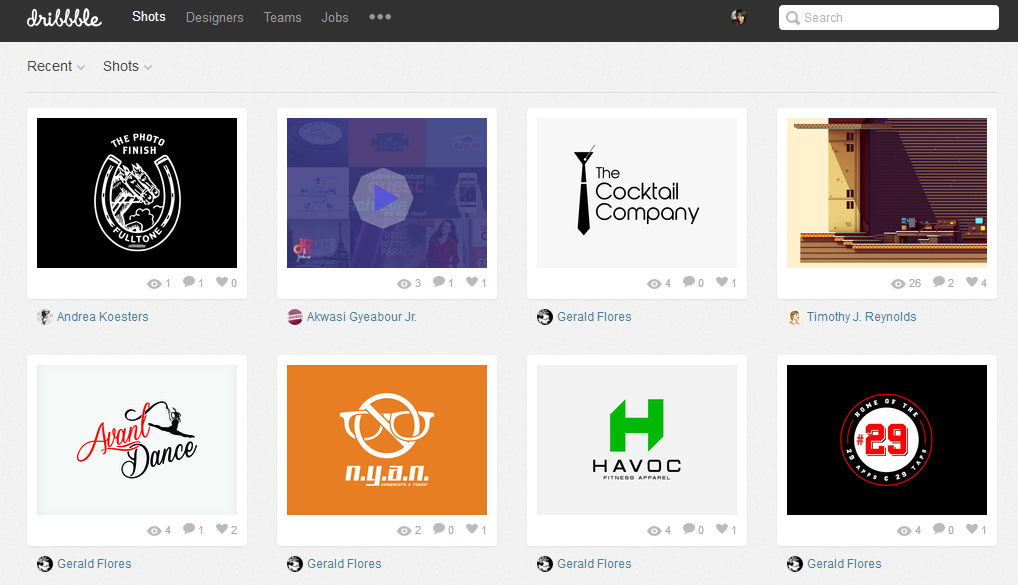Like Timothy J. Reynolds pixel art shot
The height and width of the screenshot is (585, 1018).
click(x=972, y=282)
